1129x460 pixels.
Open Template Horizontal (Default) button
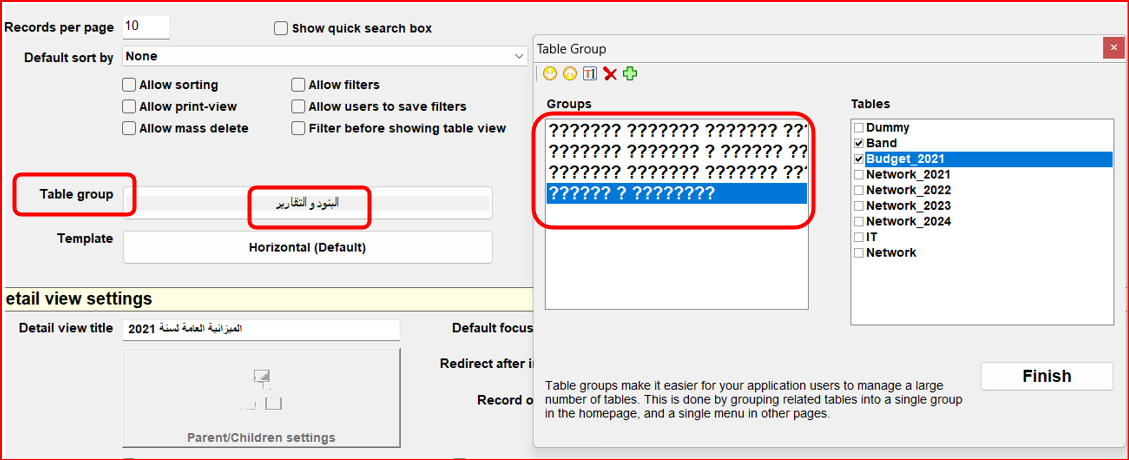(x=308, y=248)
